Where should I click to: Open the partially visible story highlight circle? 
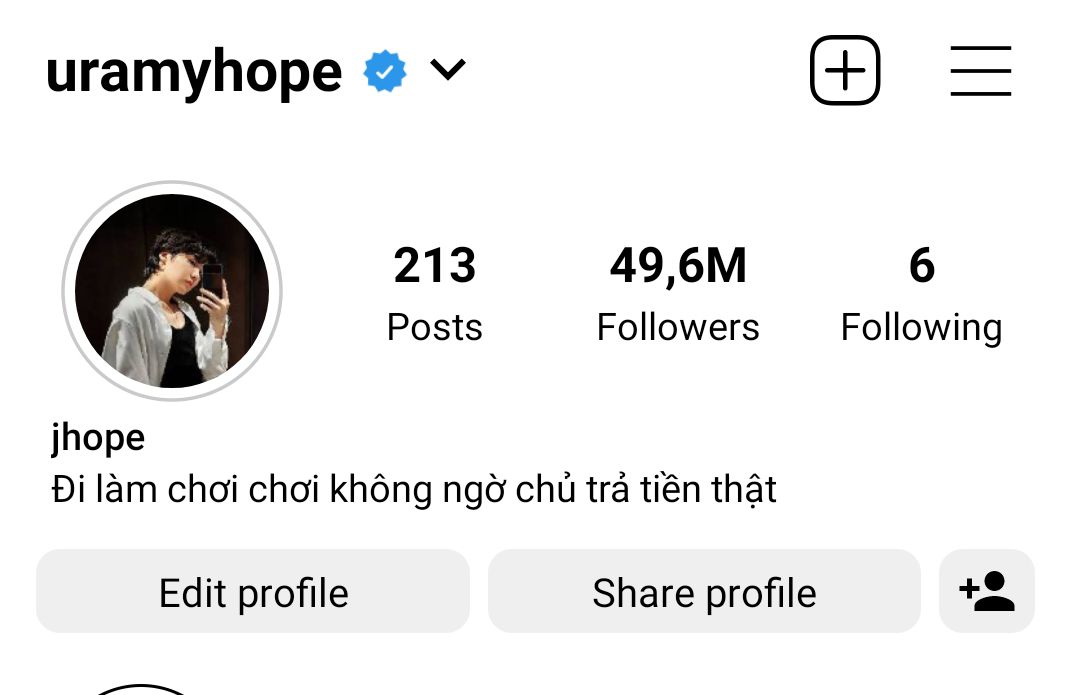141,689
